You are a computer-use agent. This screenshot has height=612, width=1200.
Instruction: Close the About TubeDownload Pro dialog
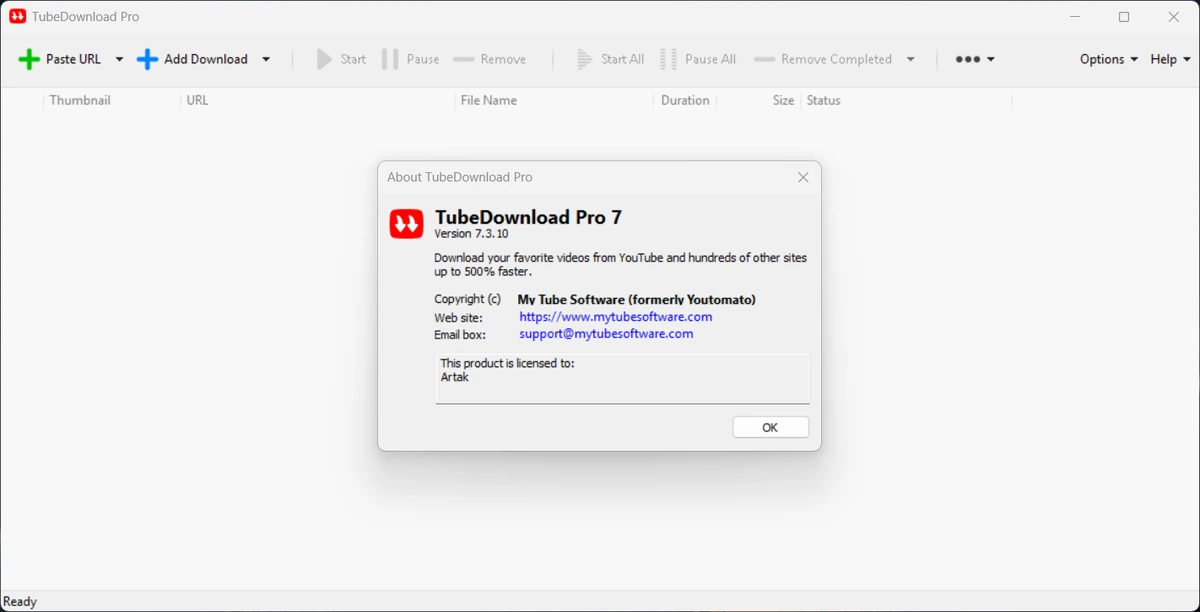pos(803,177)
